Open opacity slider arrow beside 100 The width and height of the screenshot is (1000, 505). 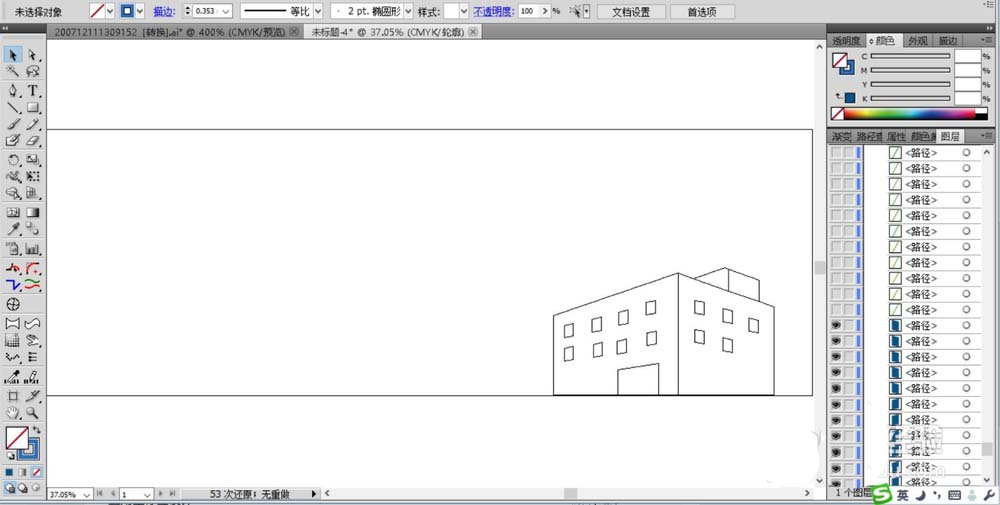coord(544,11)
